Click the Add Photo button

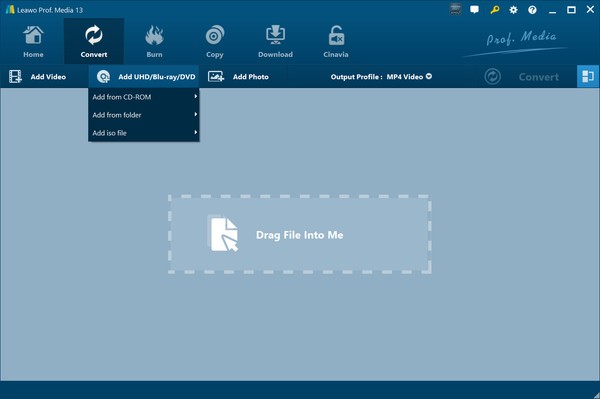pos(238,77)
